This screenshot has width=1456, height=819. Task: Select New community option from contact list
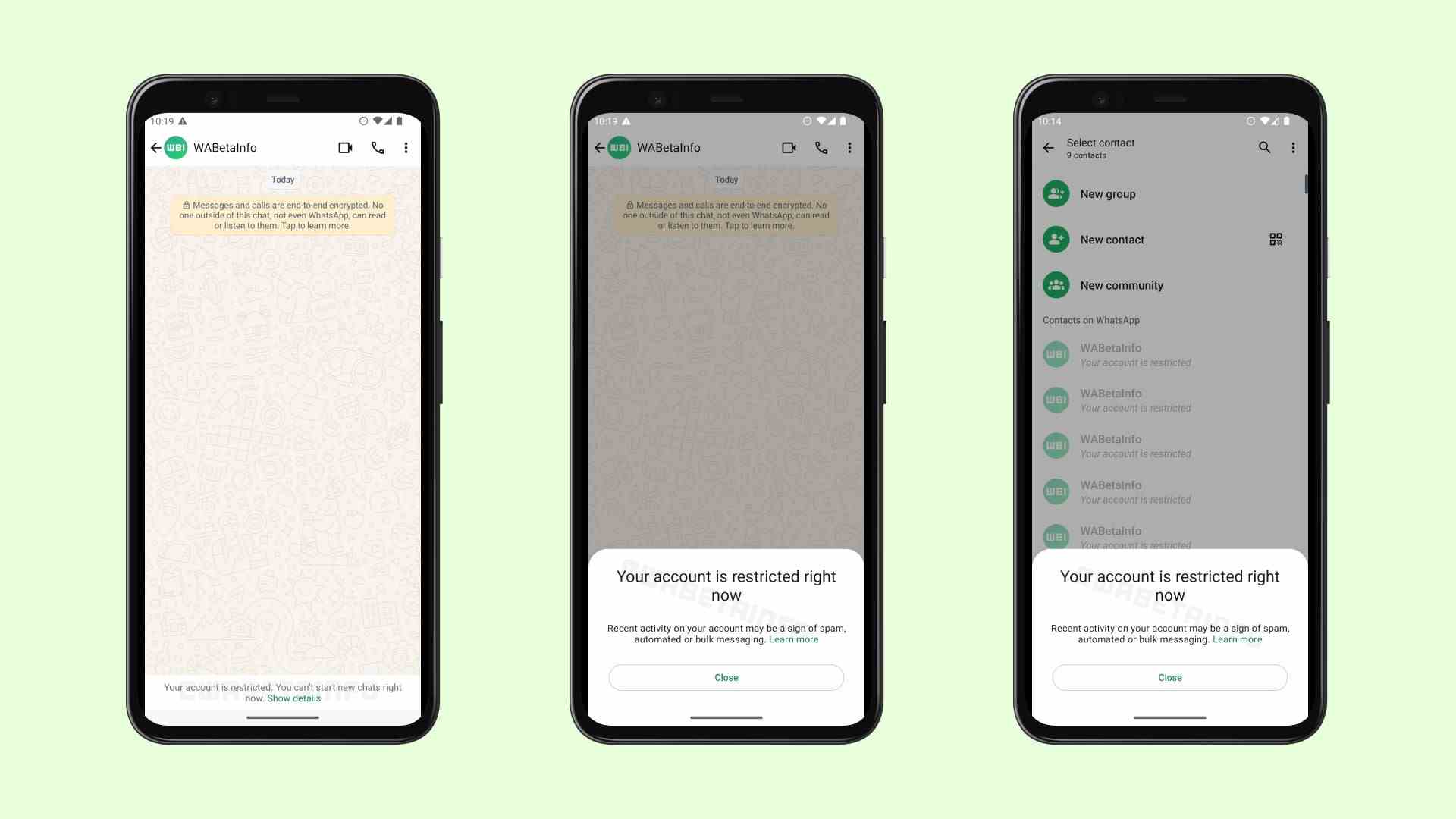1121,285
